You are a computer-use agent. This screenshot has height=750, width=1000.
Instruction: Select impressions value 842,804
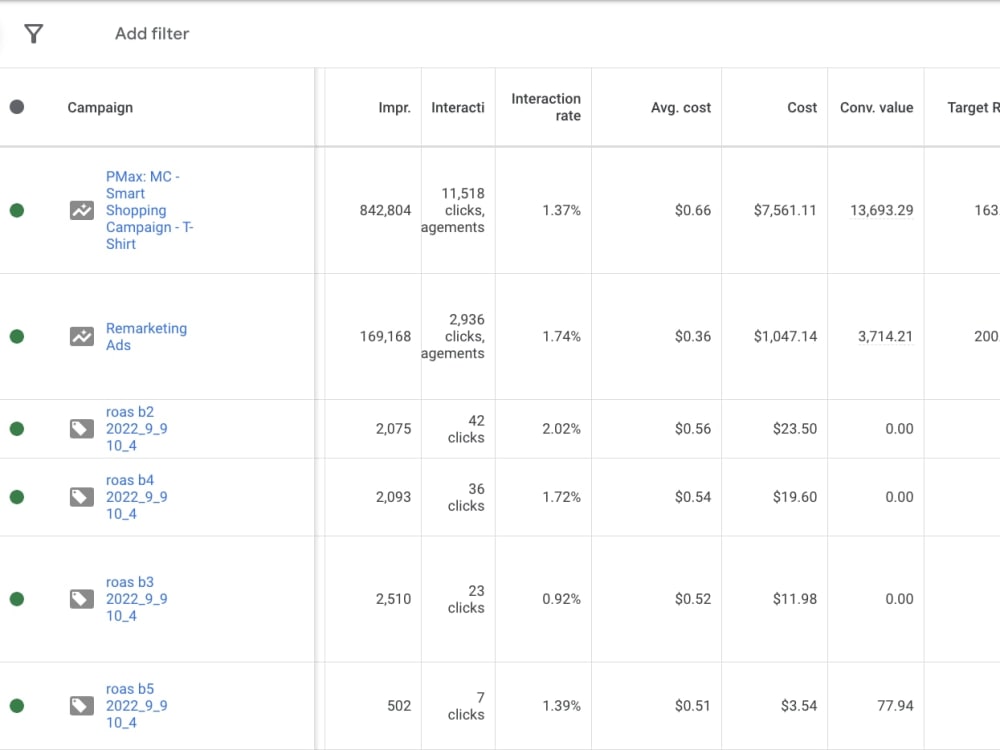[385, 210]
